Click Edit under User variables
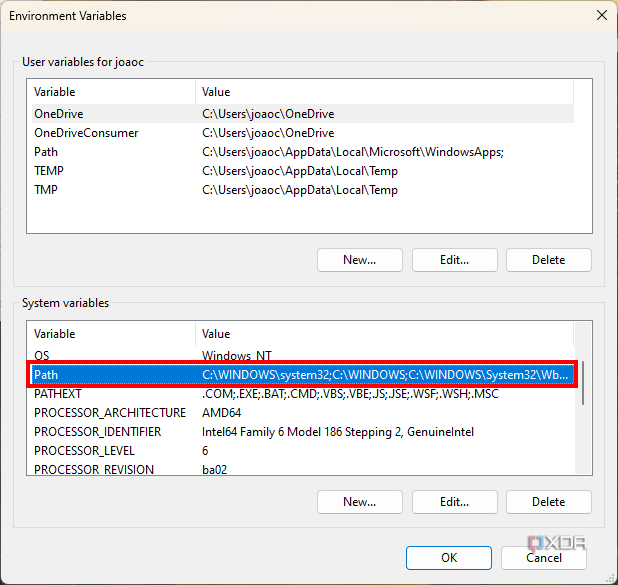The height and width of the screenshot is (585, 618). [x=454, y=260]
